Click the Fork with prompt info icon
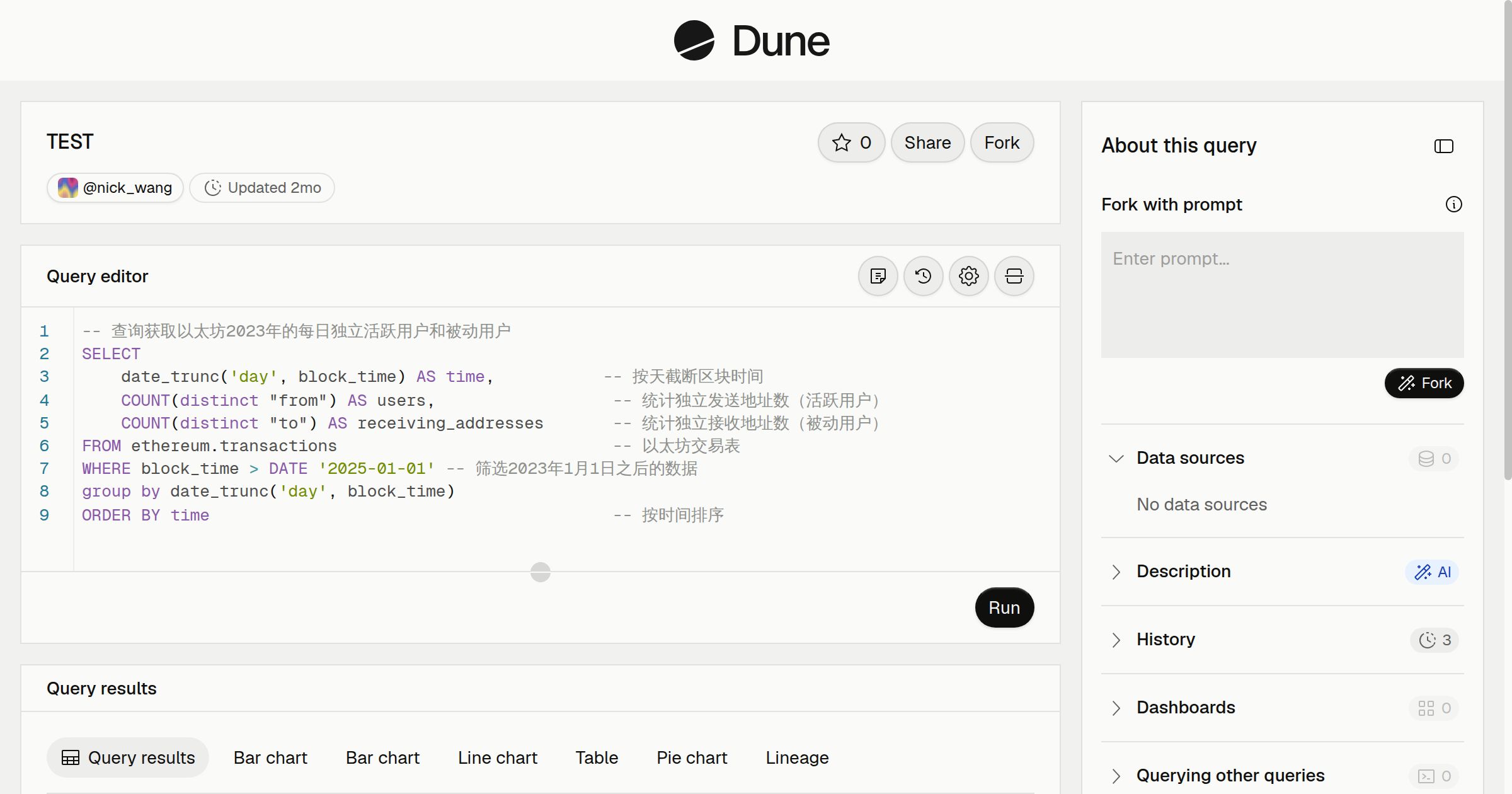 click(x=1453, y=204)
